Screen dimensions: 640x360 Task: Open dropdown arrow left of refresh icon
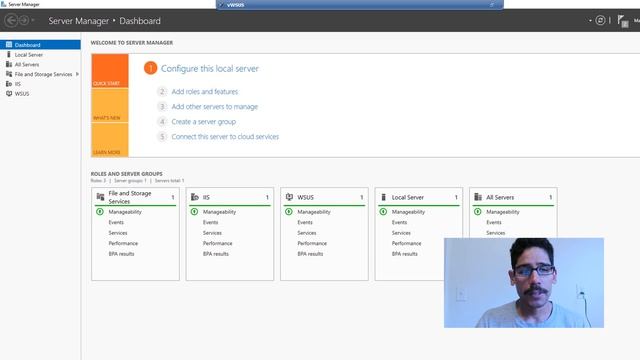(590, 20)
